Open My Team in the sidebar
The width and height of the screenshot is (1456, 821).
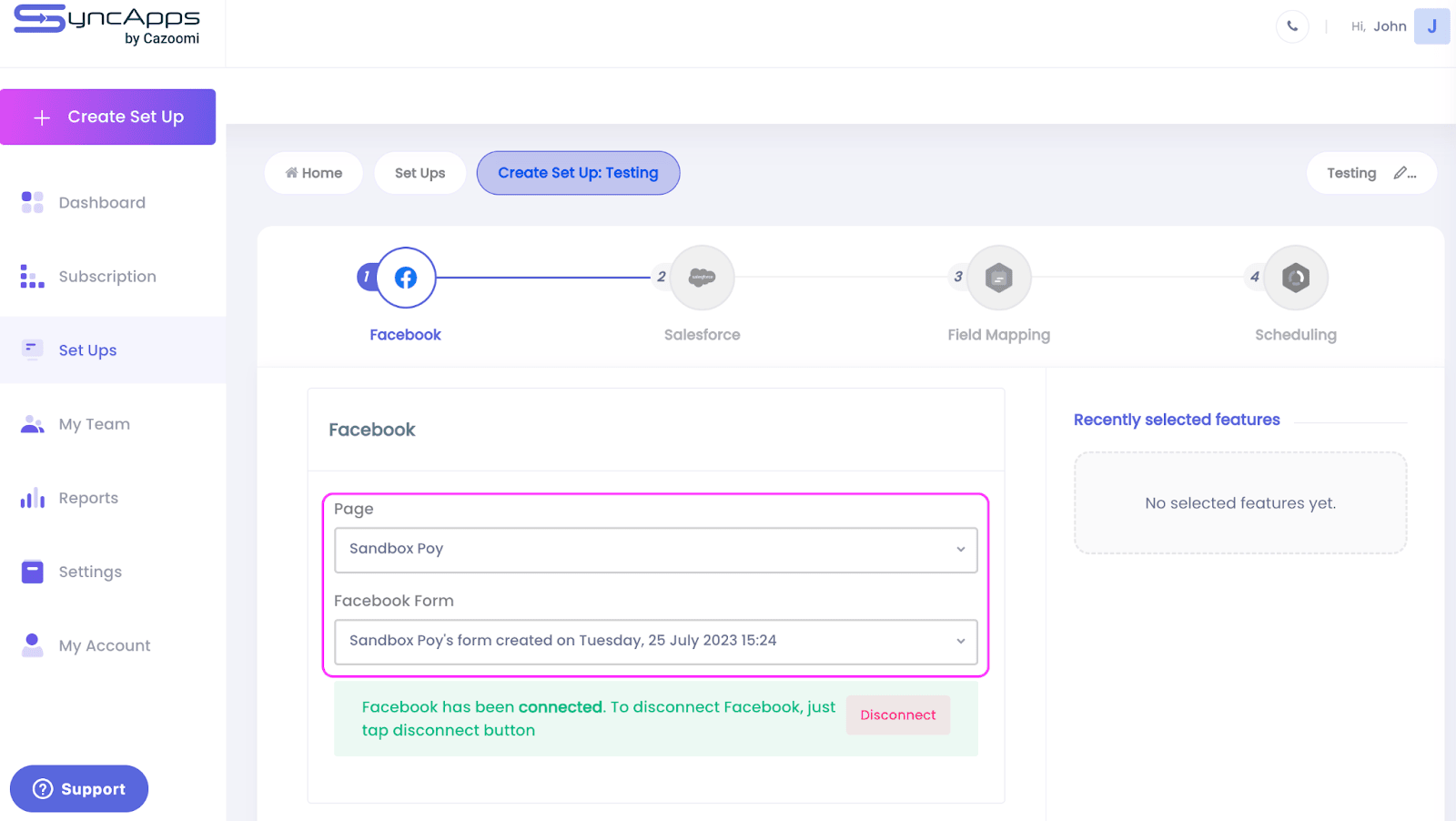(x=95, y=423)
